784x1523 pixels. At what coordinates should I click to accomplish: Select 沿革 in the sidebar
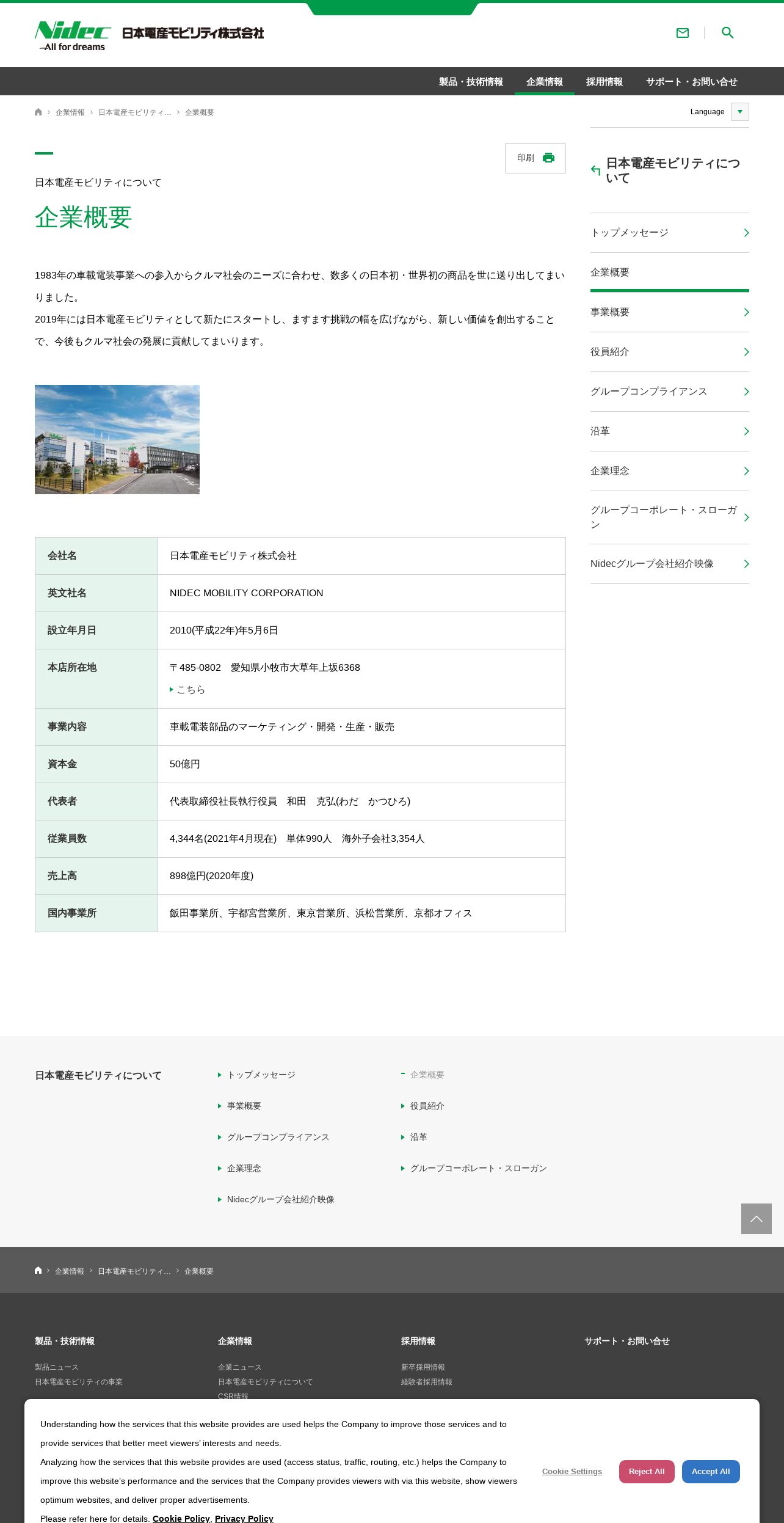point(670,431)
